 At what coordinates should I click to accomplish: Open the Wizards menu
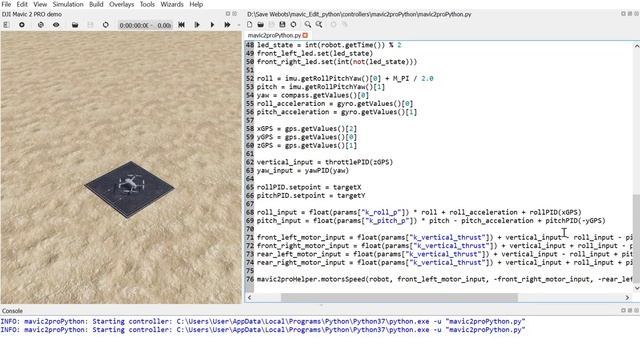click(172, 4)
